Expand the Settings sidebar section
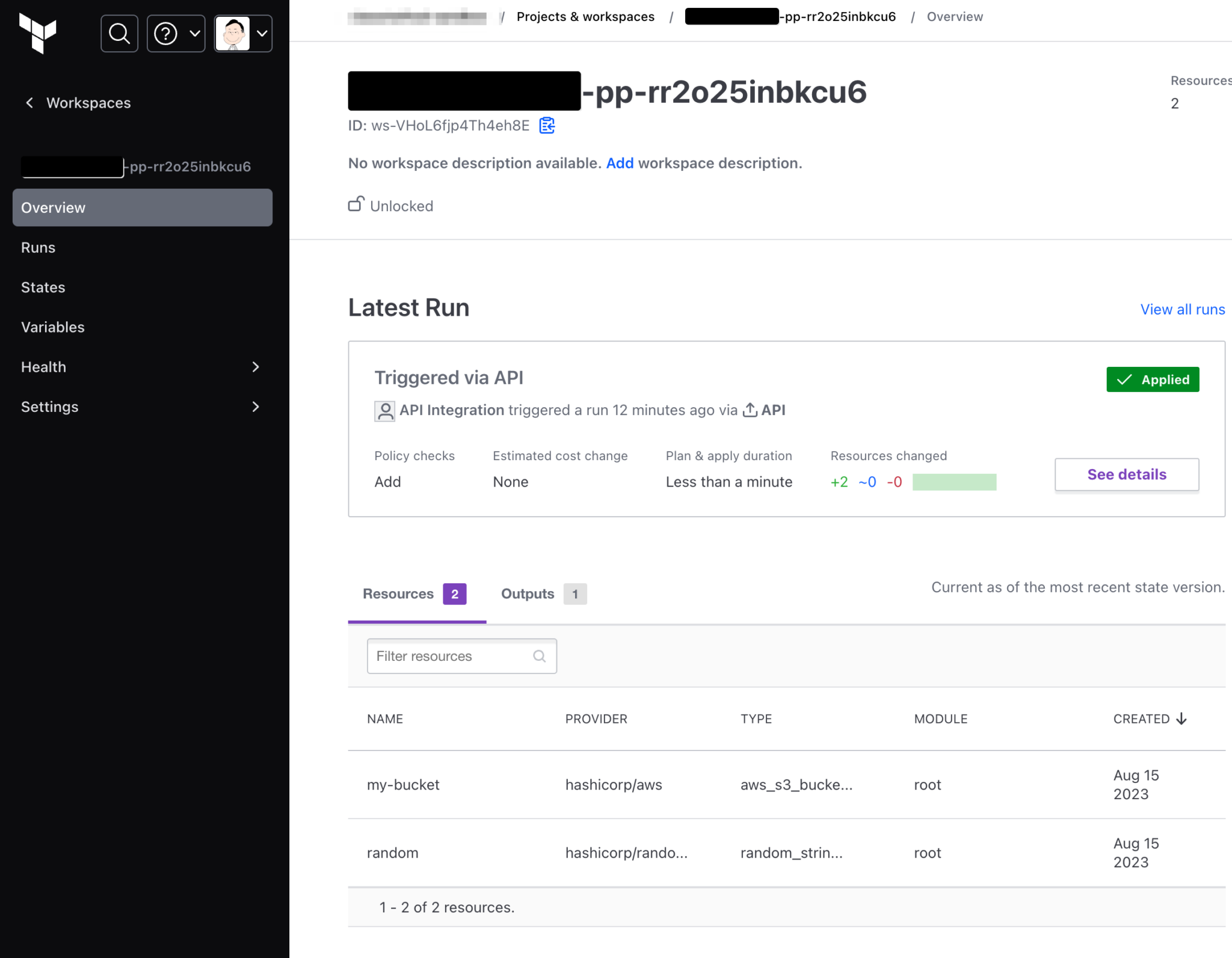1232x958 pixels. point(256,407)
